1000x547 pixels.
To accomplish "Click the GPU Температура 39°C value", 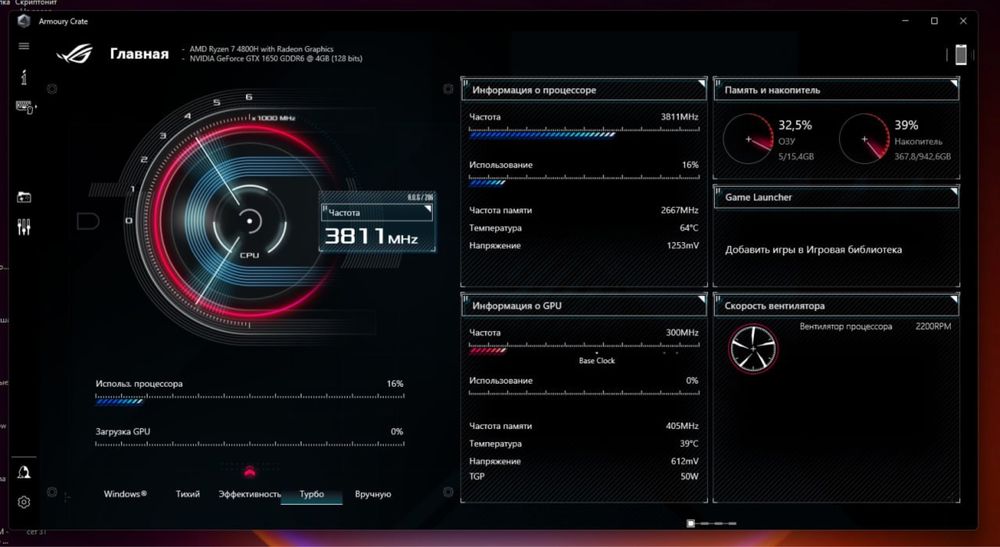I will tap(689, 444).
